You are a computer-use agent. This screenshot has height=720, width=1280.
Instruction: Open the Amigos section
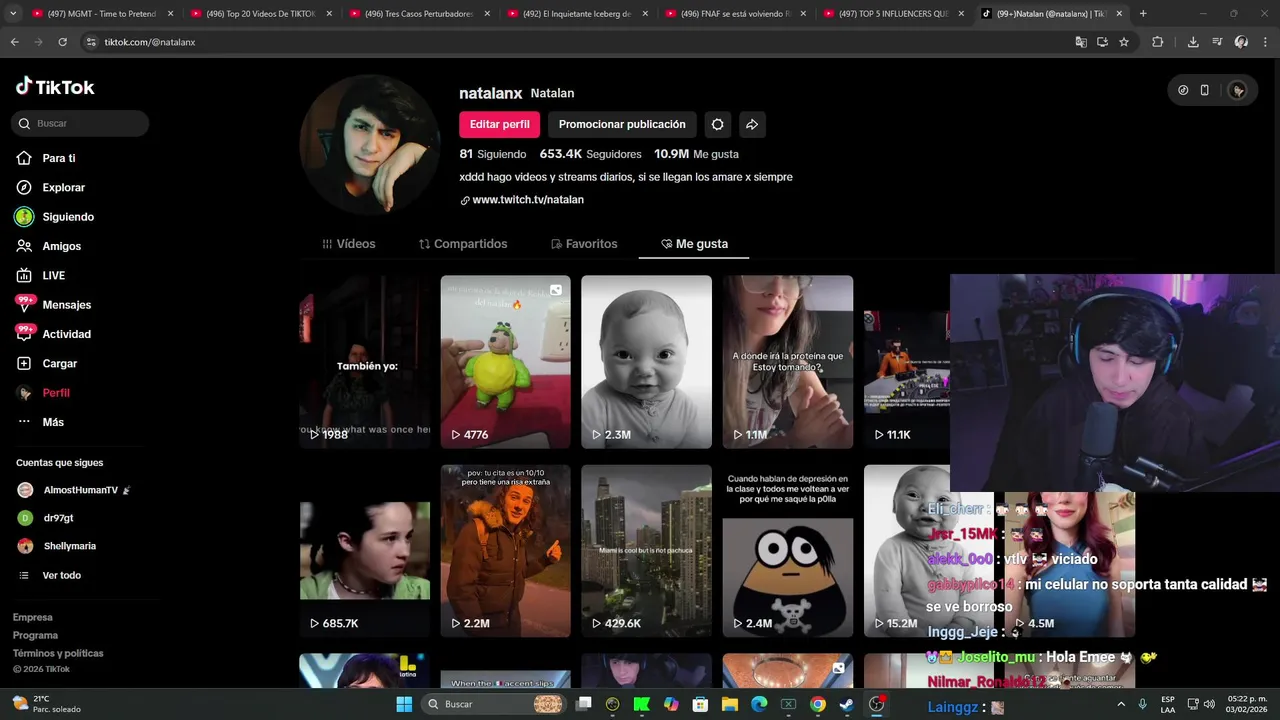click(61, 246)
